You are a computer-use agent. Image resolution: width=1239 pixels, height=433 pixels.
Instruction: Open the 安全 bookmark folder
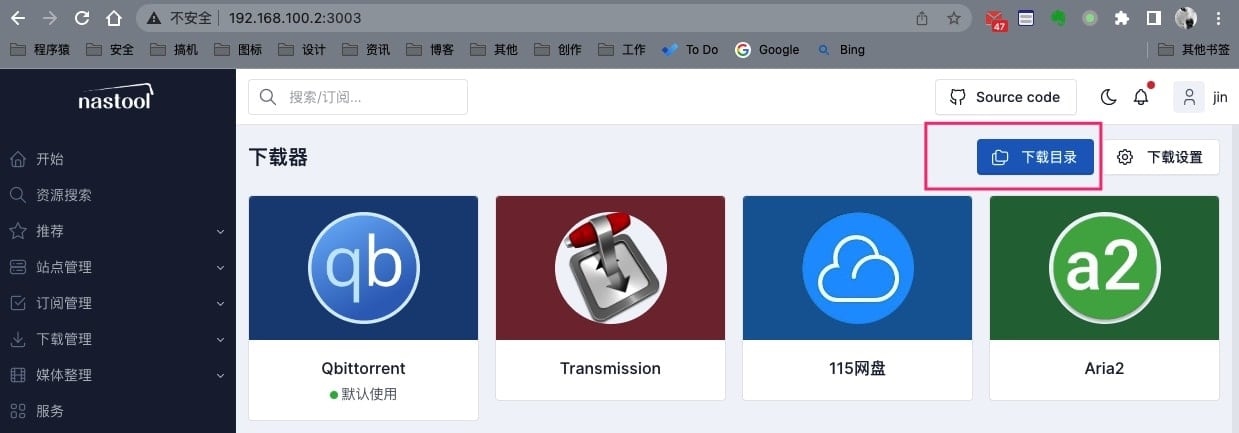110,49
